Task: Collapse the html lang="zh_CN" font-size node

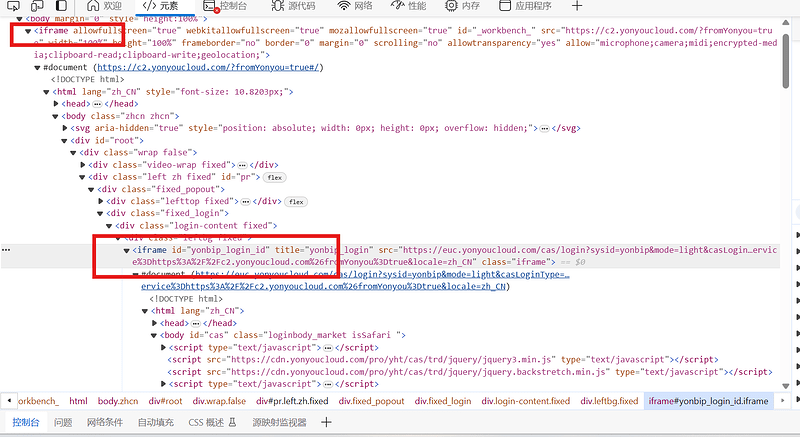Action: 46,92
